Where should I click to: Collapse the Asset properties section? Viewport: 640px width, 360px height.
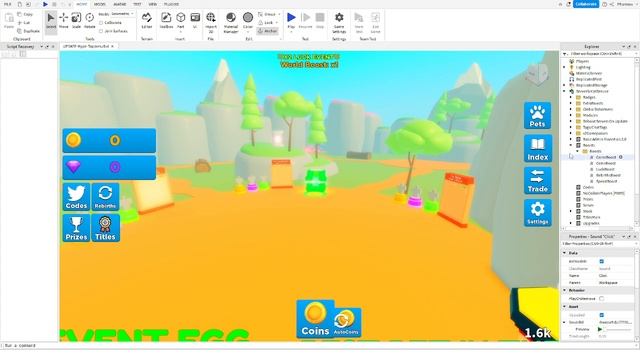coord(565,307)
